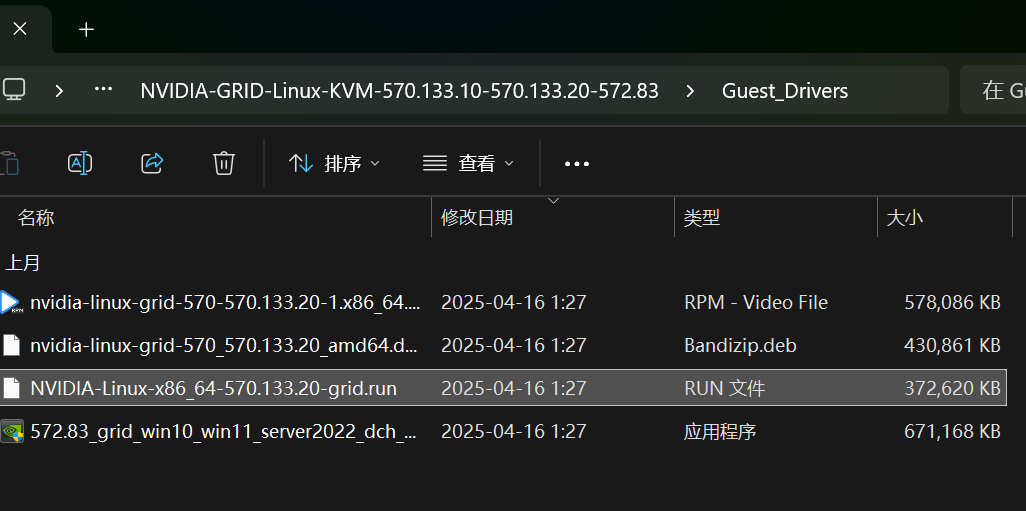Open the See more ellipsis menu
1026x511 pixels.
click(x=576, y=164)
